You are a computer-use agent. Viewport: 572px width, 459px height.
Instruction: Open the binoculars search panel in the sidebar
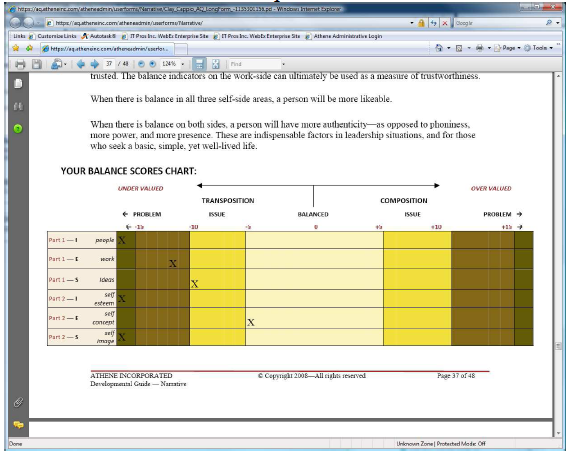pos(18,107)
